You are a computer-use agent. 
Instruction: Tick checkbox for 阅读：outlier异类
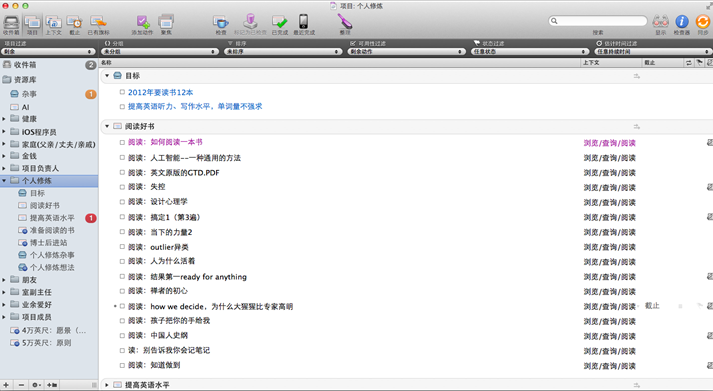[122, 247]
